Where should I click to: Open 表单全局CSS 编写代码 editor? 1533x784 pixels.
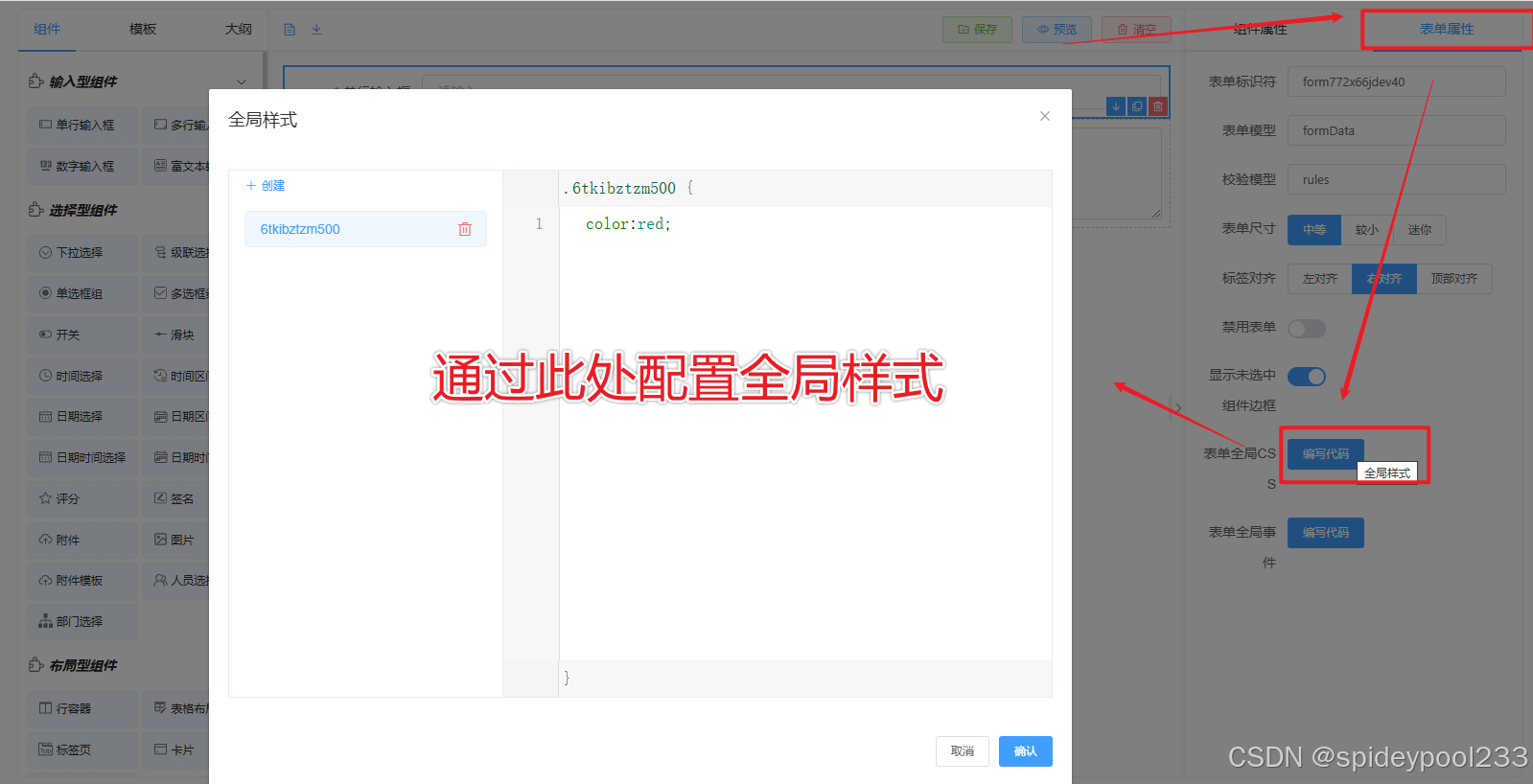click(x=1326, y=454)
